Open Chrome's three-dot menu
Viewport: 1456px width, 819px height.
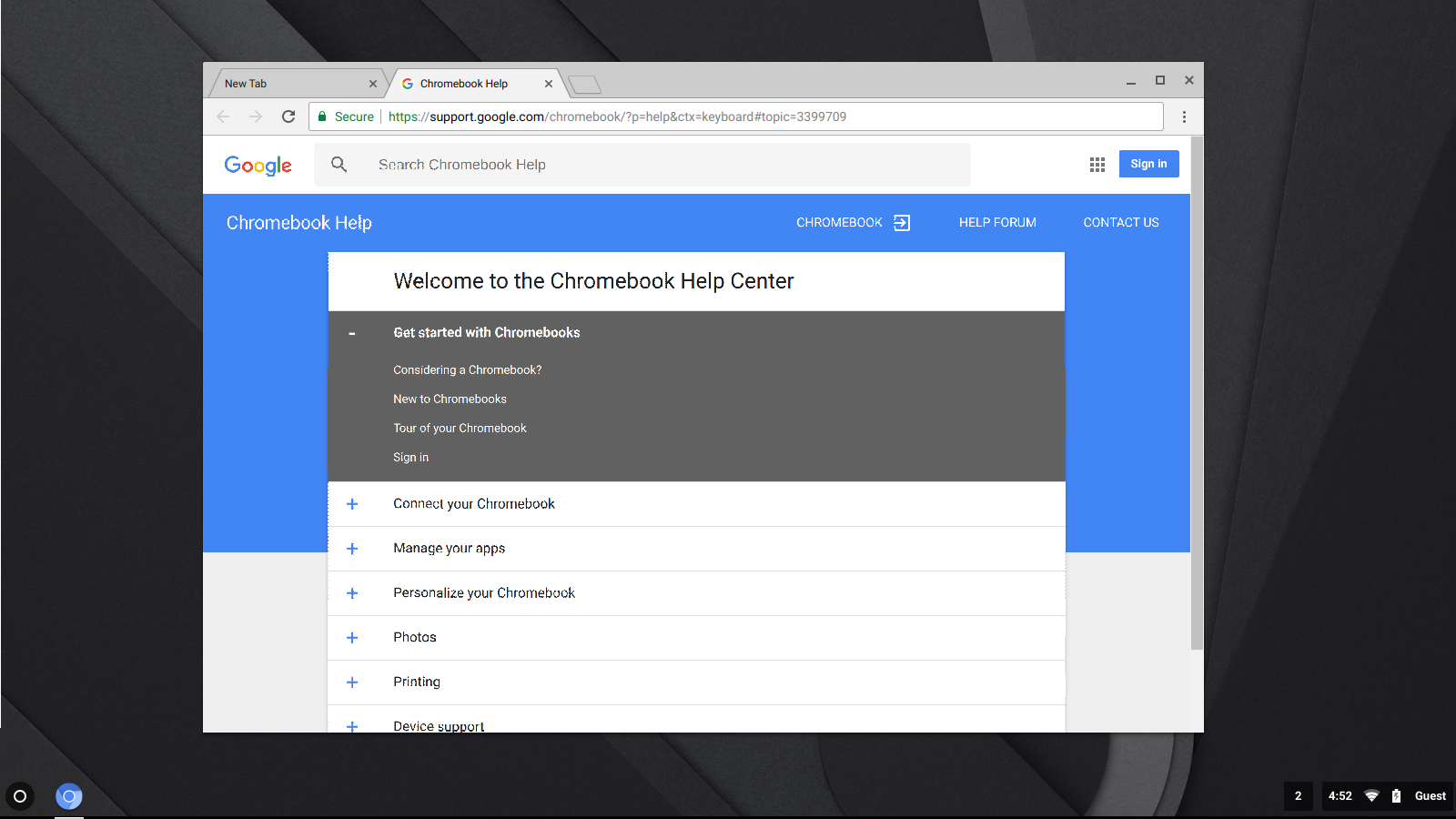[x=1184, y=116]
